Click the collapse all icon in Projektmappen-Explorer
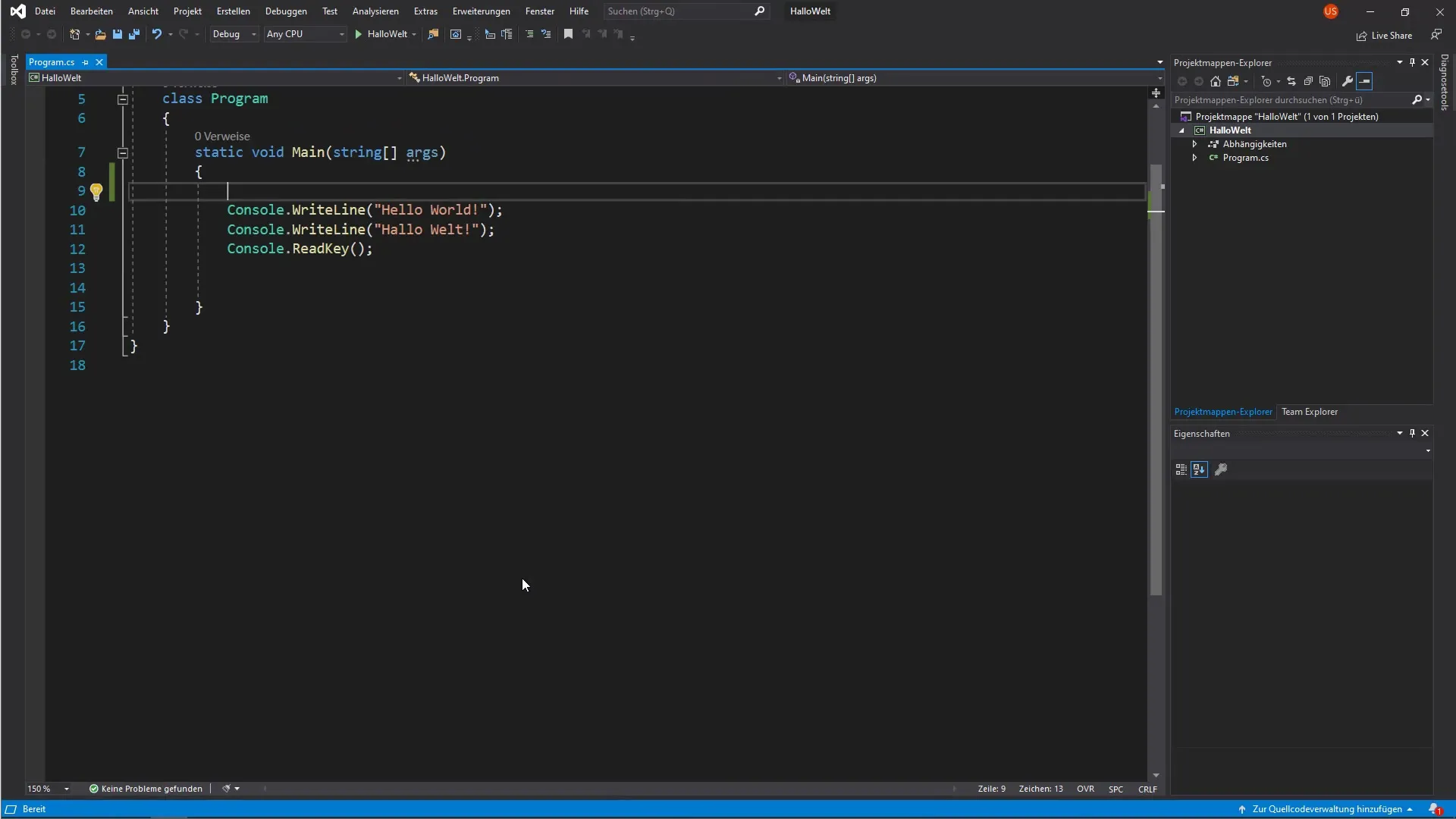1456x819 pixels. click(x=1308, y=81)
